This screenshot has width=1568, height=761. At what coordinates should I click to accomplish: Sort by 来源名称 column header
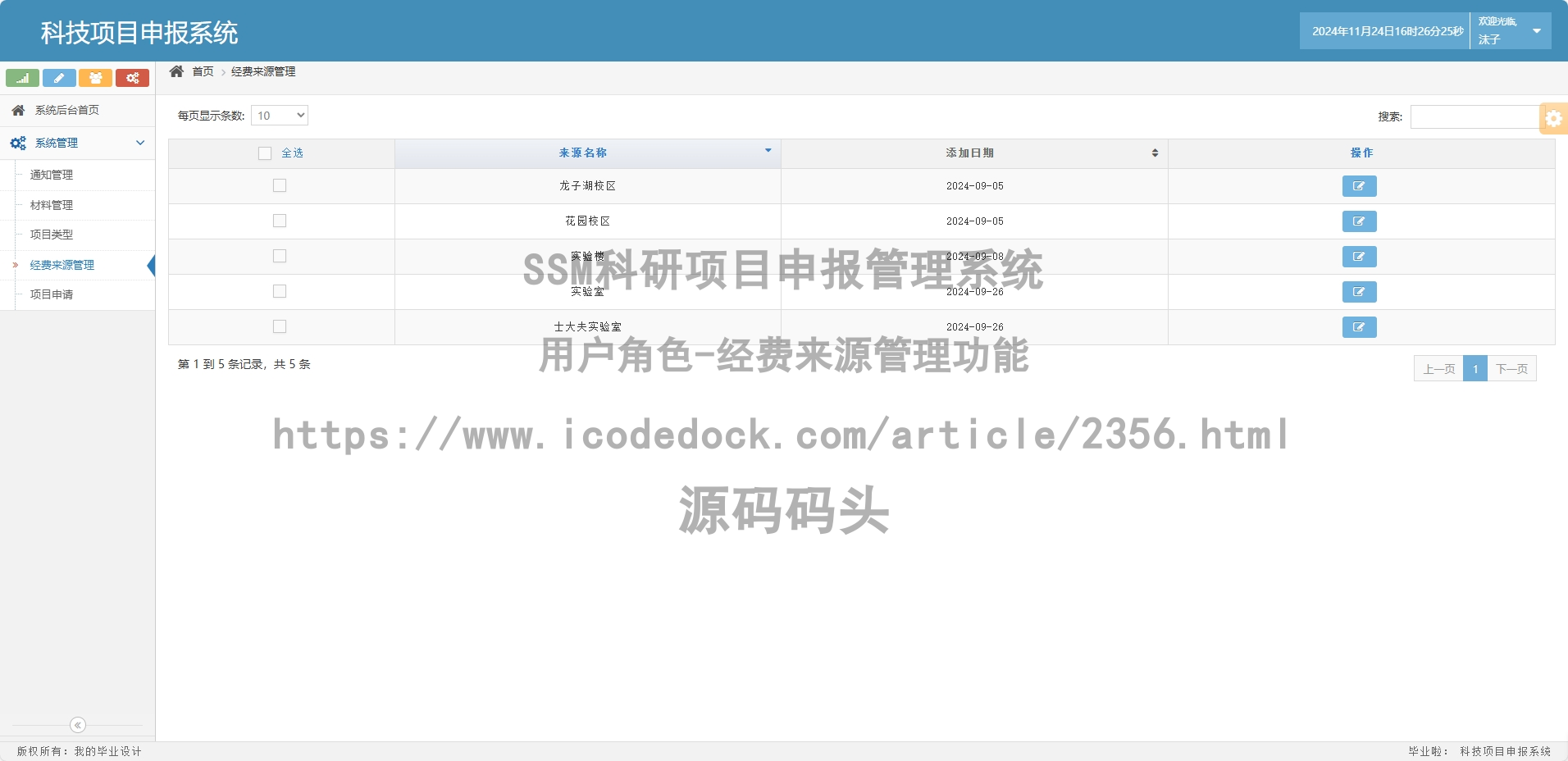click(588, 153)
